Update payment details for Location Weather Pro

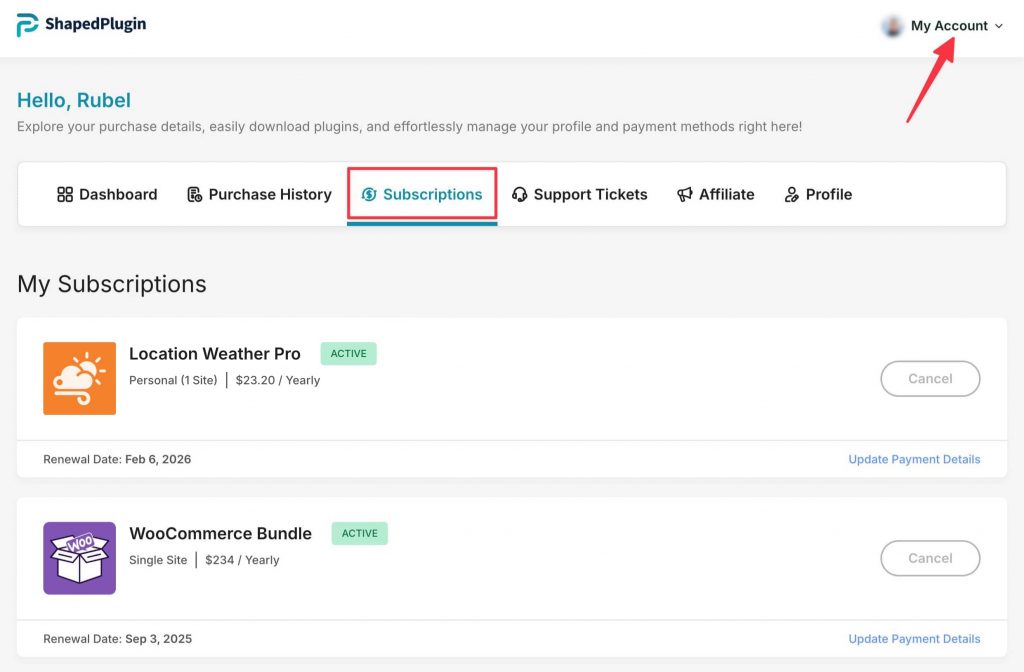coord(914,459)
